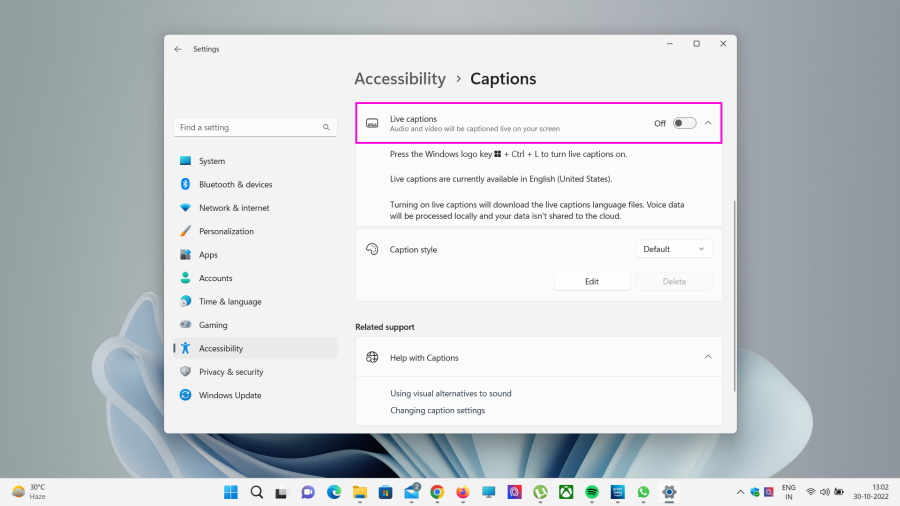Screen dimensions: 900x506
Task: Select Bluetooth & devices in the sidebar
Action: point(235,185)
